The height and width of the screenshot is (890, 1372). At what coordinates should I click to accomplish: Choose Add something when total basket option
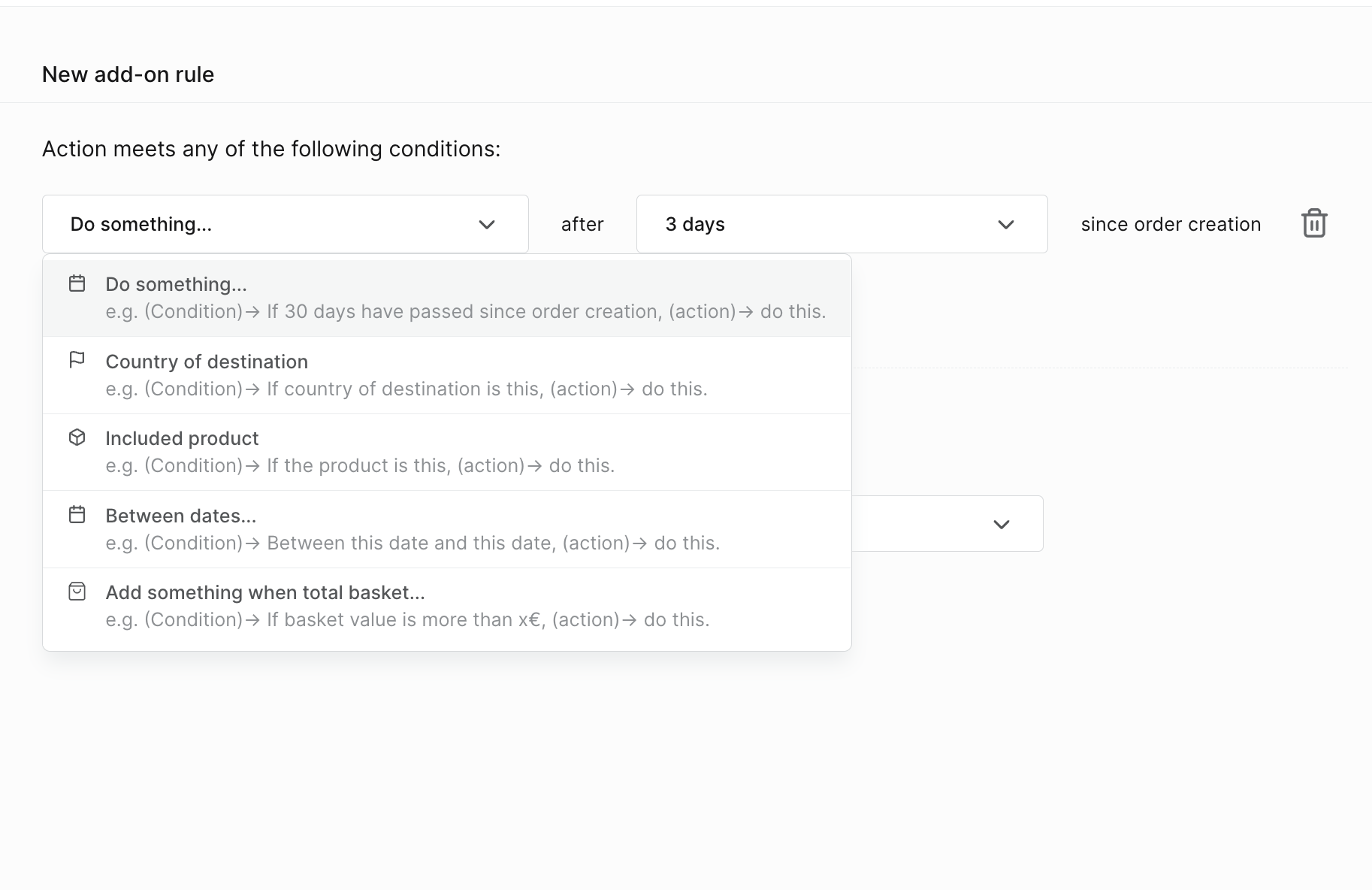pyautogui.click(x=447, y=606)
